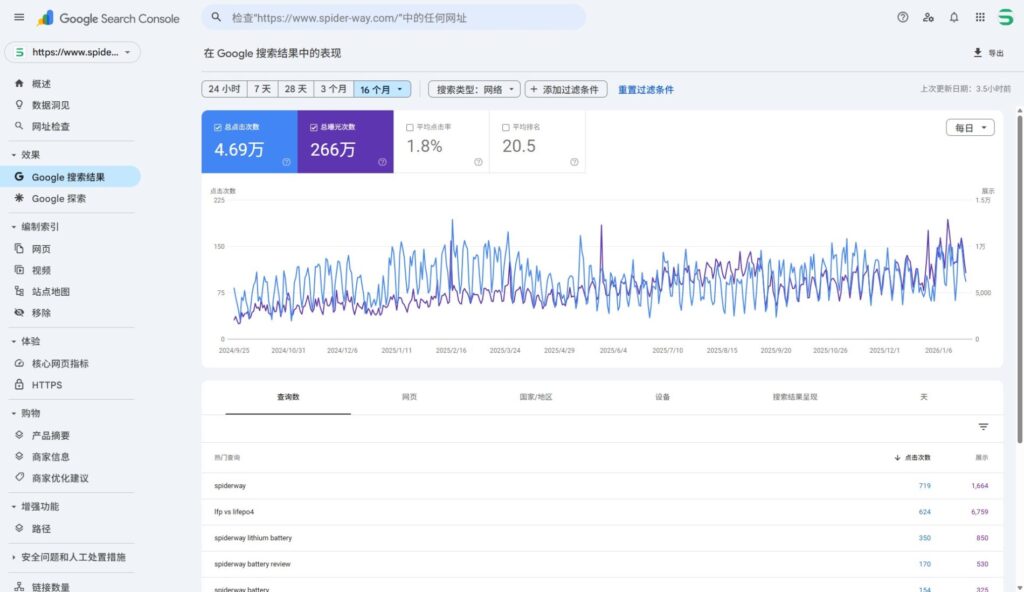Click the export download icon
This screenshot has width=1024, height=592.
pyautogui.click(x=978, y=53)
